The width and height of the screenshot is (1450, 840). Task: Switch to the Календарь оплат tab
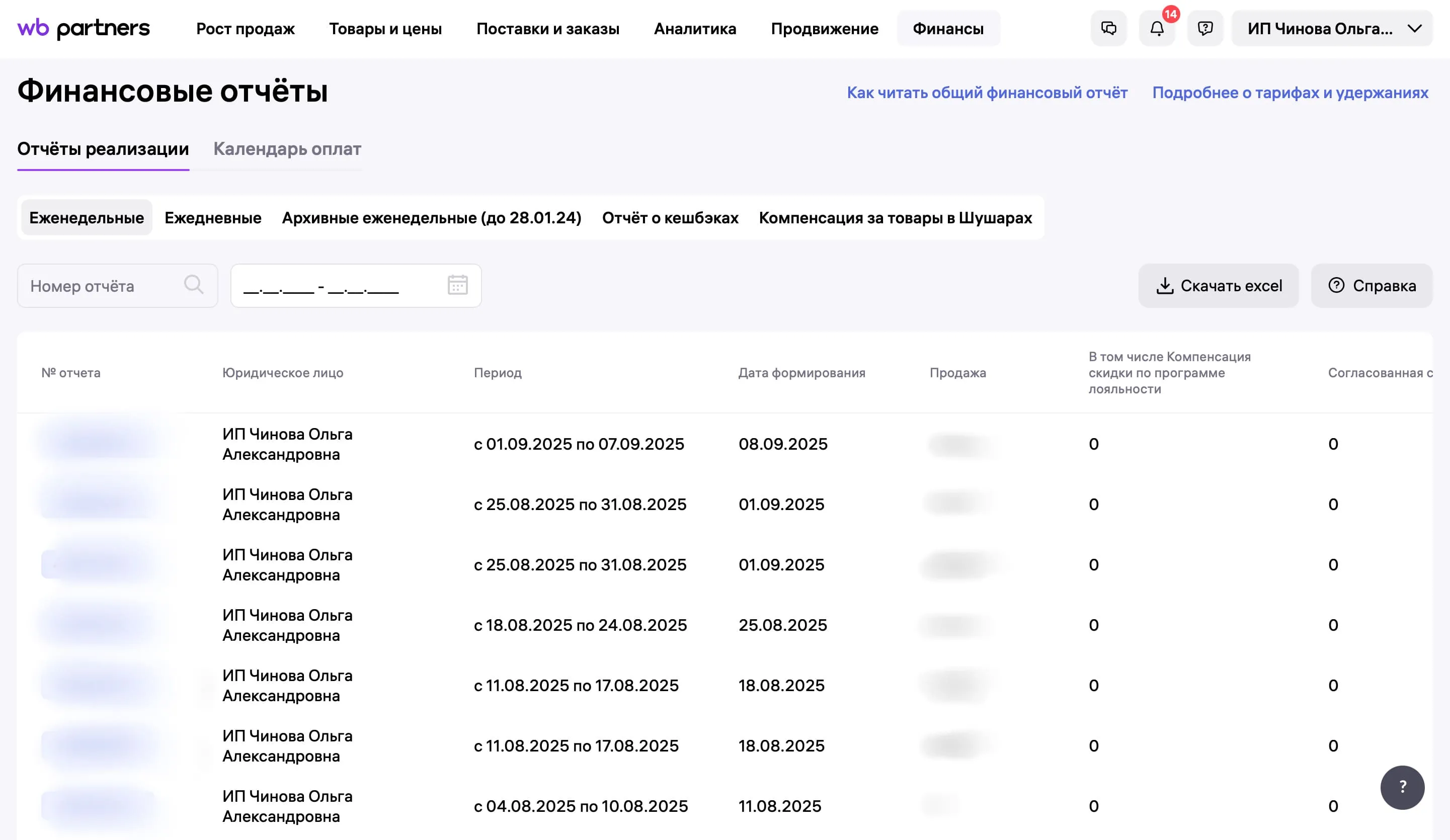287,149
